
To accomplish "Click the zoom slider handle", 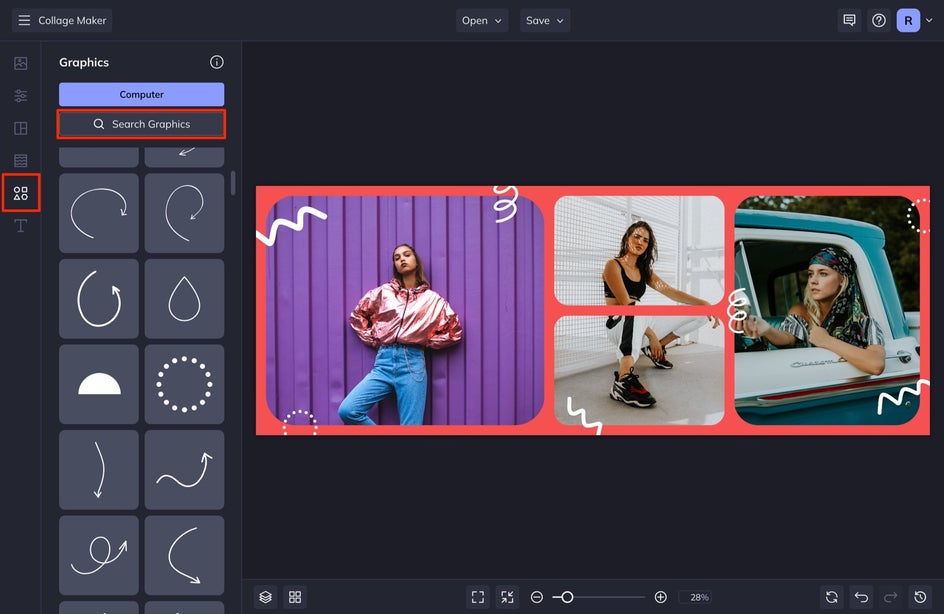I will [x=567, y=597].
